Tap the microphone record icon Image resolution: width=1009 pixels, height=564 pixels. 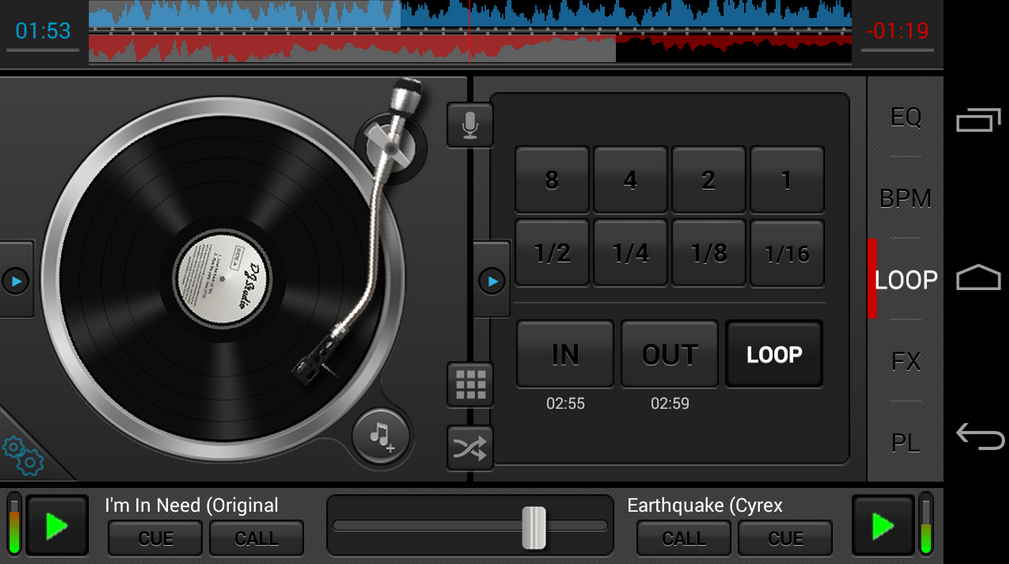point(470,125)
